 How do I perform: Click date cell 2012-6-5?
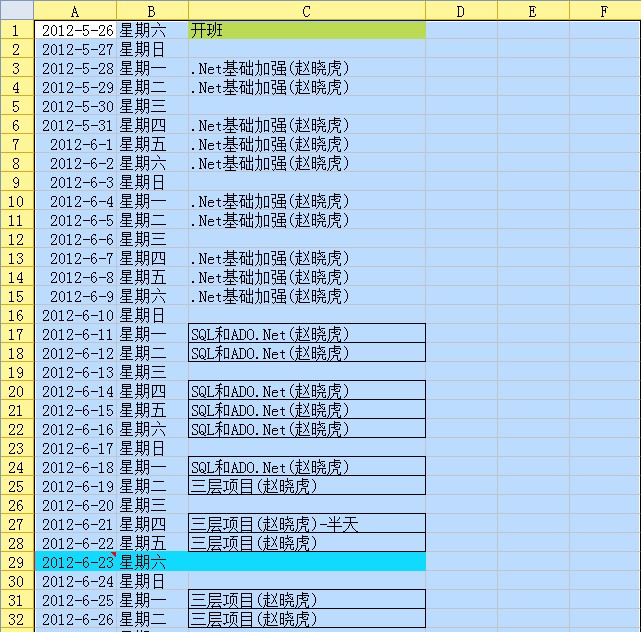75,220
